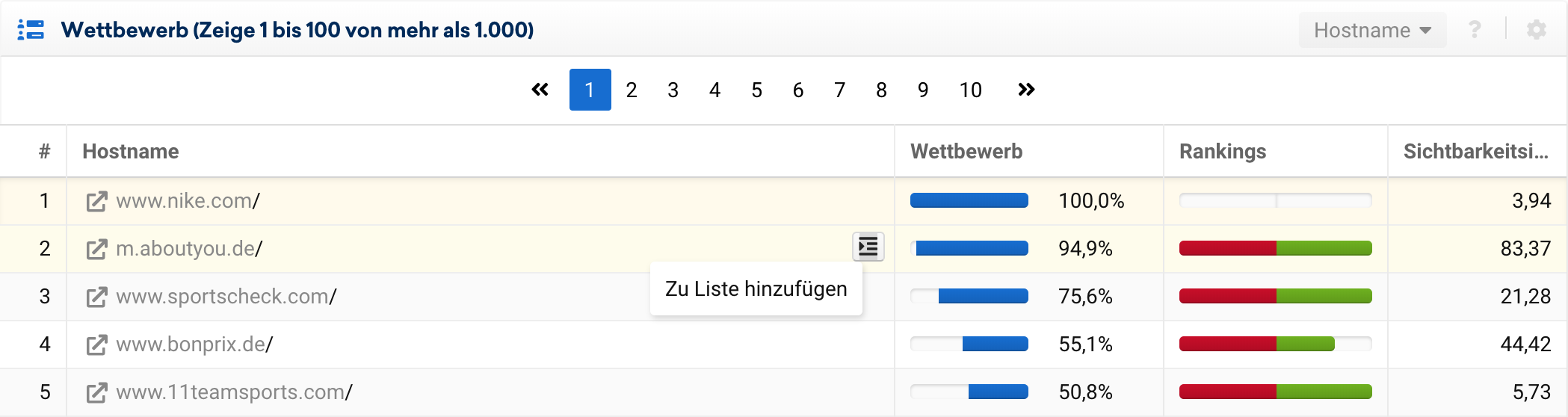Open external link icon for www.sportscheck.com
This screenshot has height=417, width=1568.
[96, 297]
